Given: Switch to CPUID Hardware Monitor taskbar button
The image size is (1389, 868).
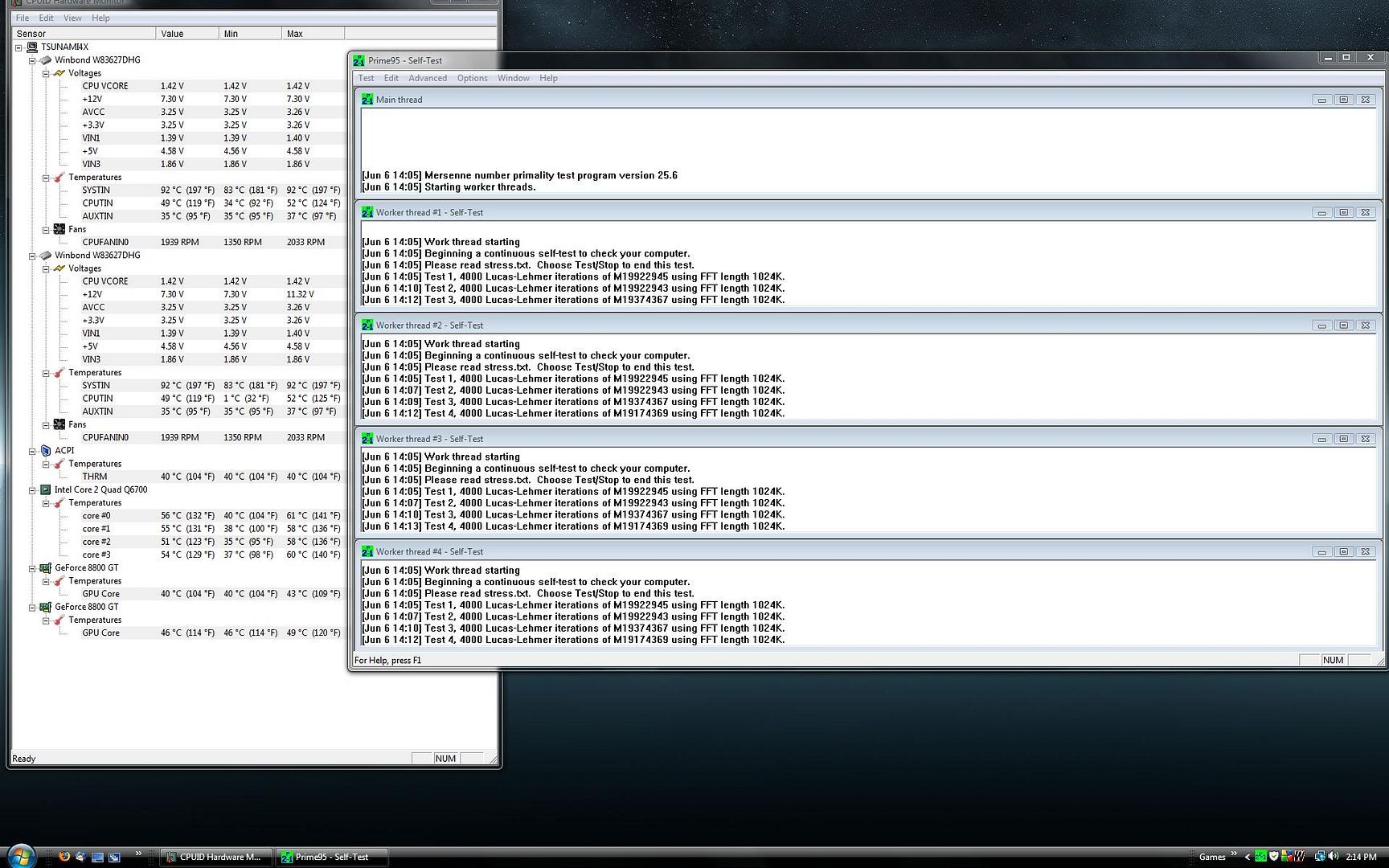Looking at the screenshot, I should 216,857.
